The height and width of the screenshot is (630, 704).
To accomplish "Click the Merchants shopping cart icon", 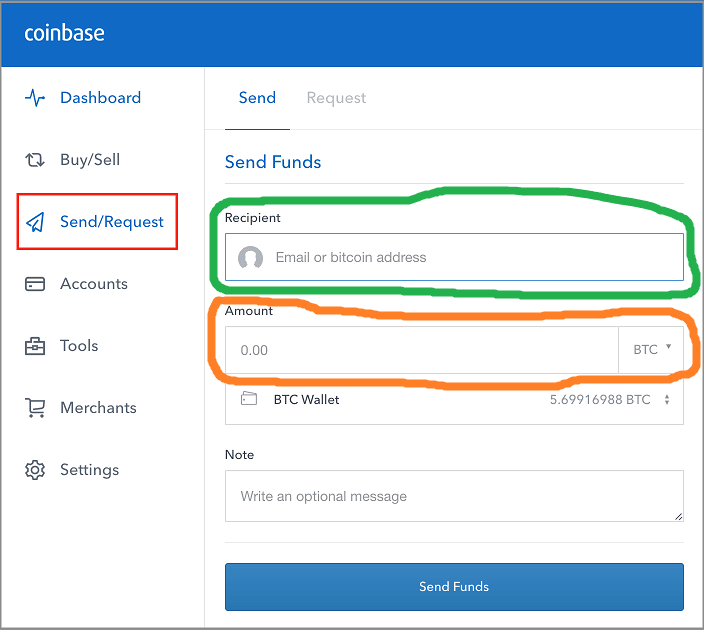I will 35,408.
